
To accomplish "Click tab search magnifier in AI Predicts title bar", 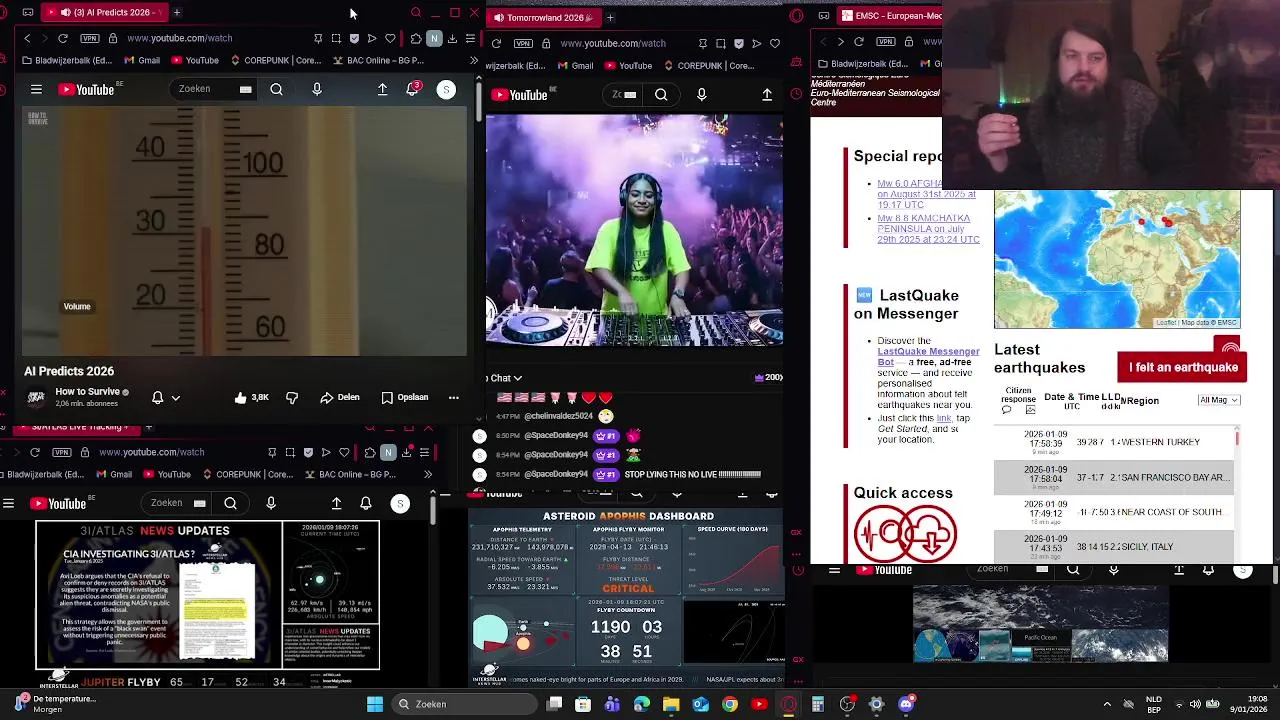I will (416, 12).
